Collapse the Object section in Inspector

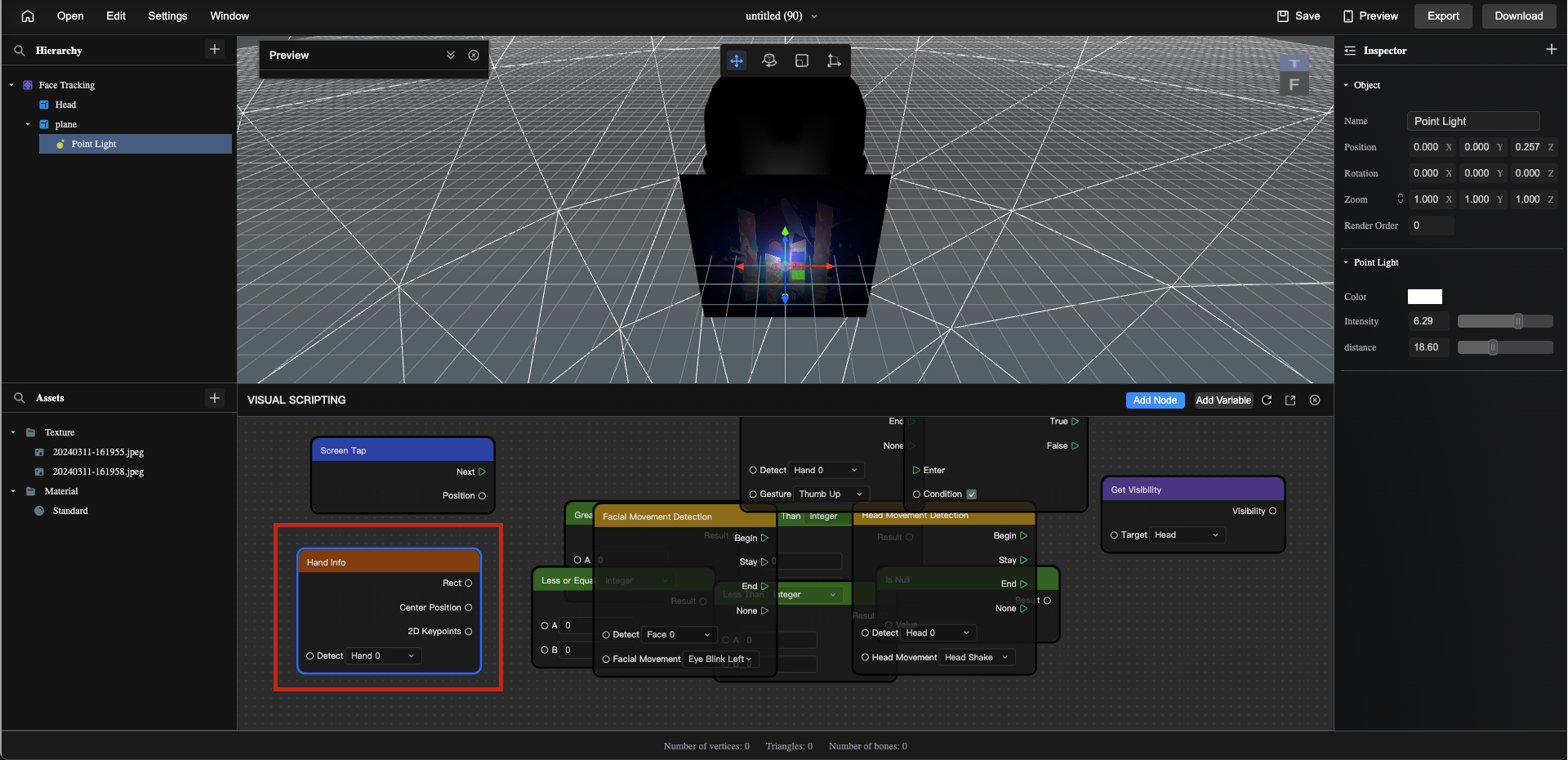point(1346,85)
